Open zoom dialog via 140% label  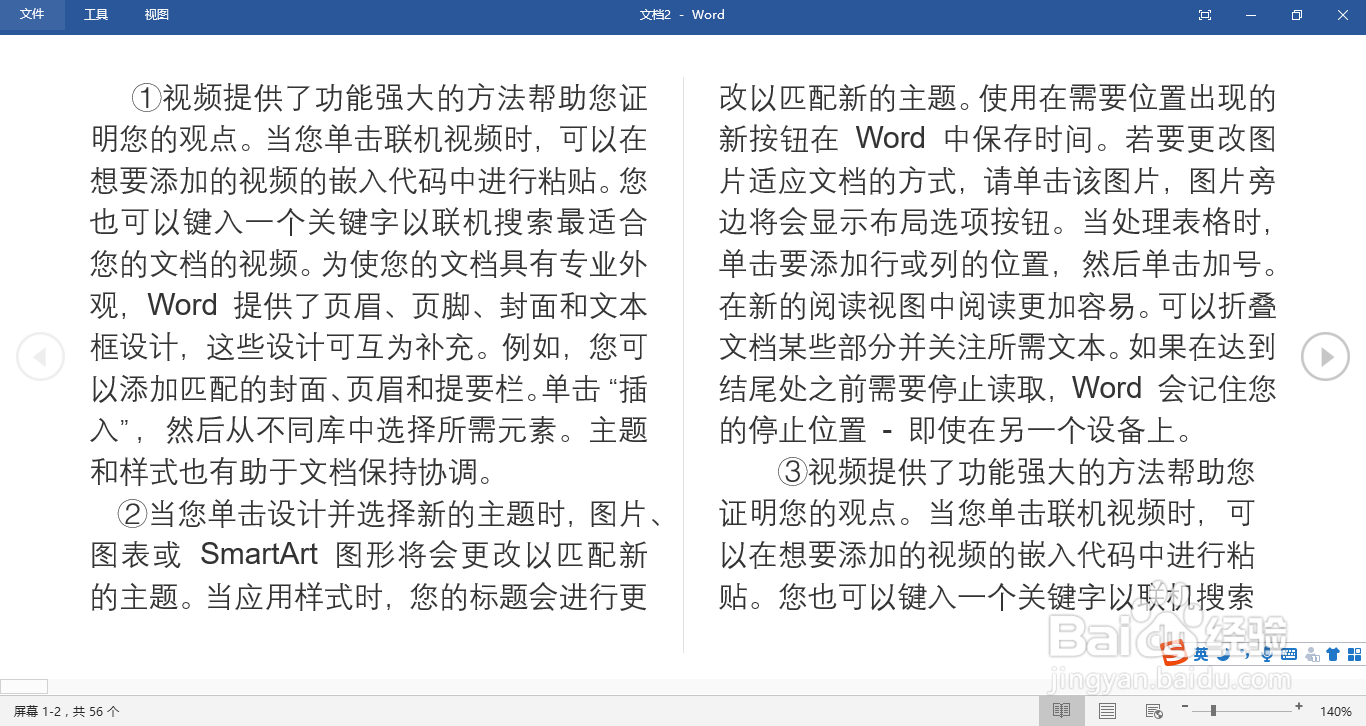[1336, 712]
